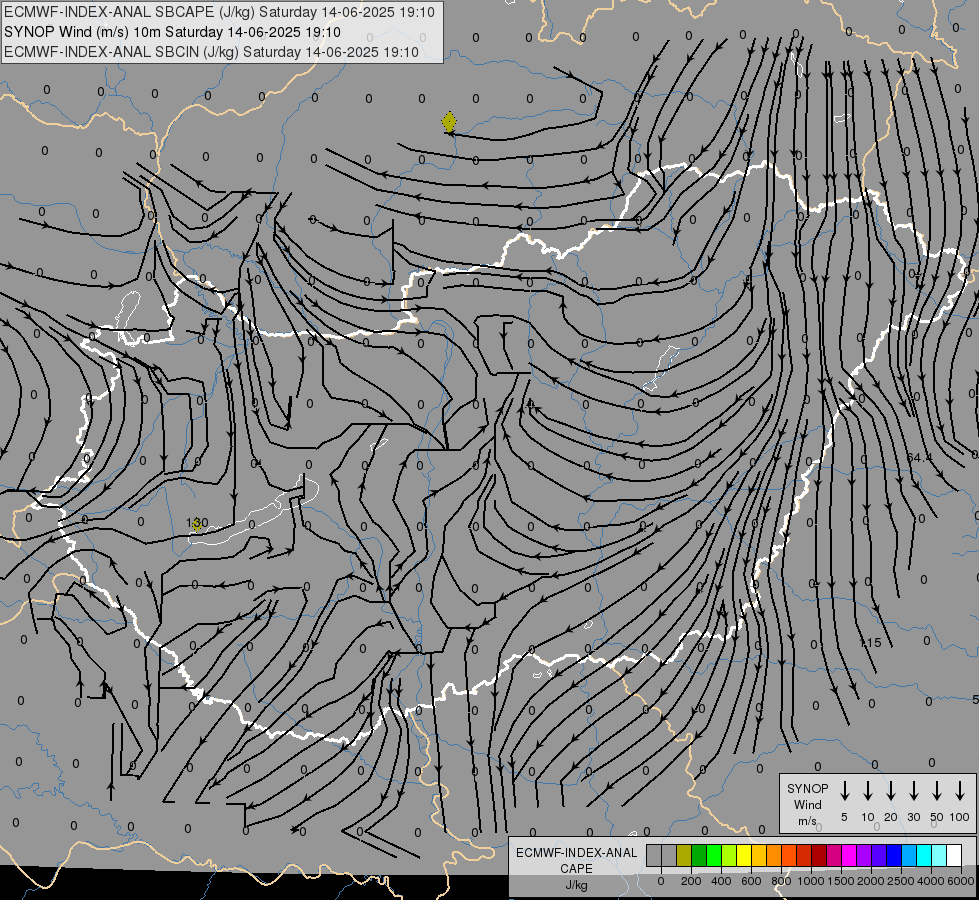The height and width of the screenshot is (900, 979).
Task: Click the J/kg unit label in legend
Action: pos(576,885)
